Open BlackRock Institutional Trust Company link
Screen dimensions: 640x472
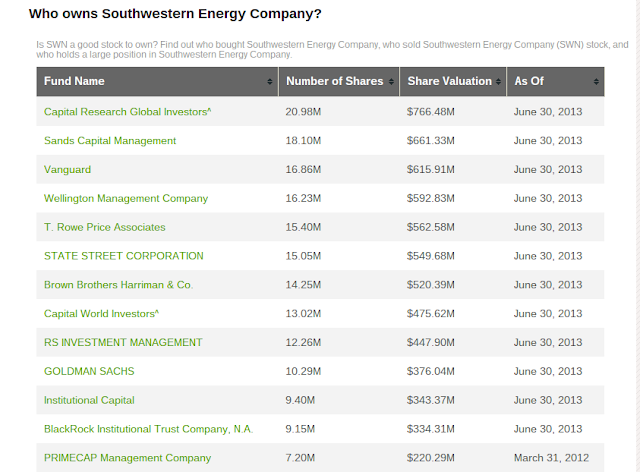[x=148, y=429]
